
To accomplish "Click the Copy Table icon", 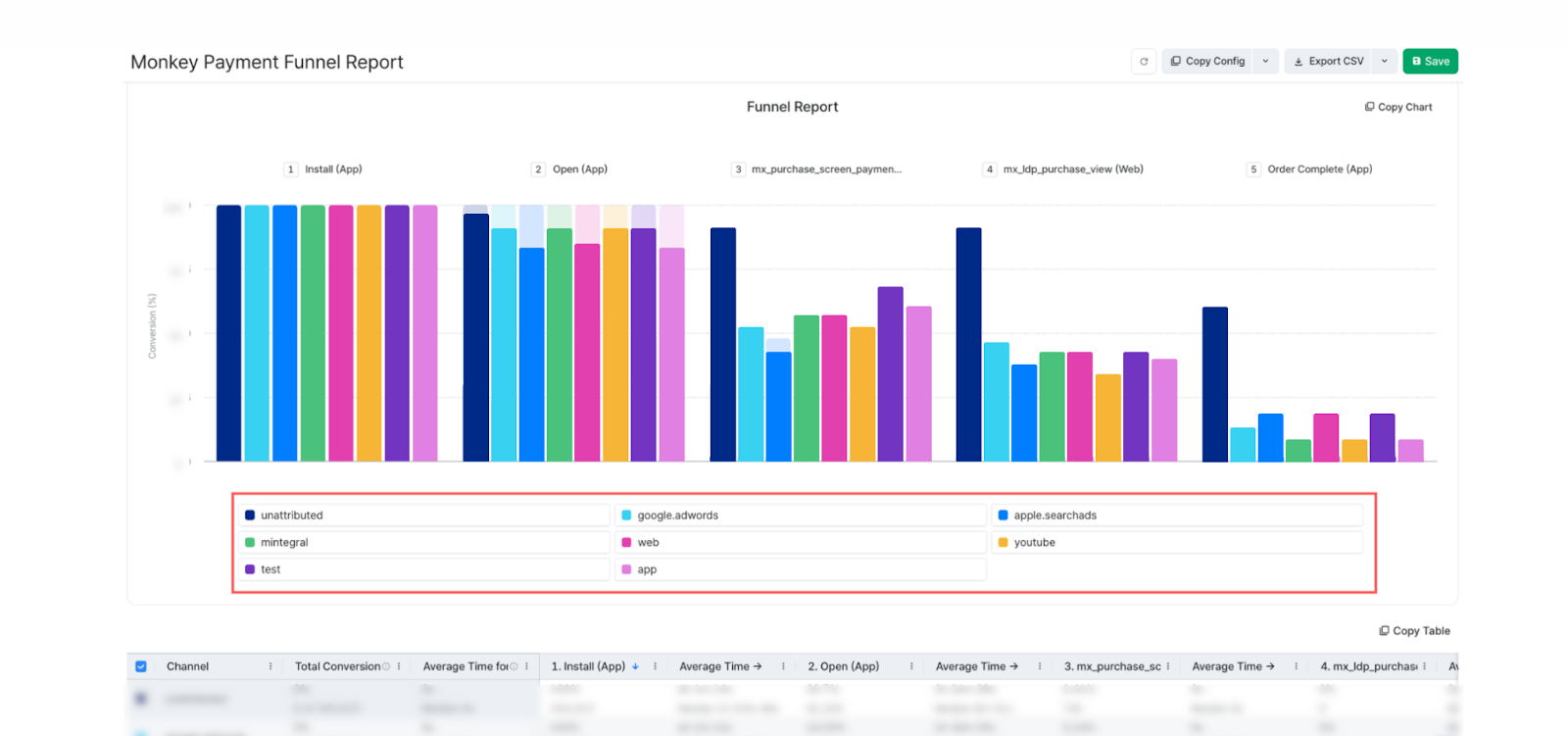I will click(x=1384, y=631).
